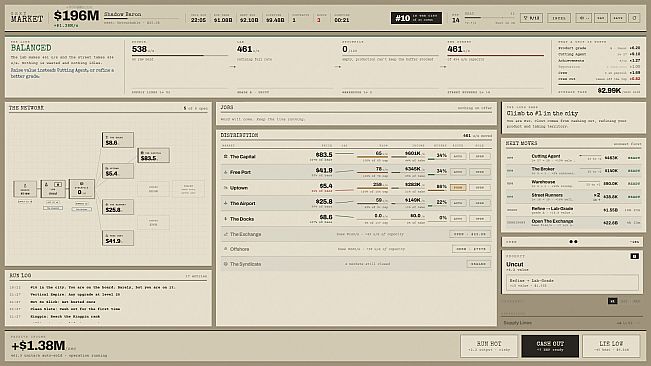Click the rightmost button in the Uptown row
651x366 pixels.
click(480, 188)
